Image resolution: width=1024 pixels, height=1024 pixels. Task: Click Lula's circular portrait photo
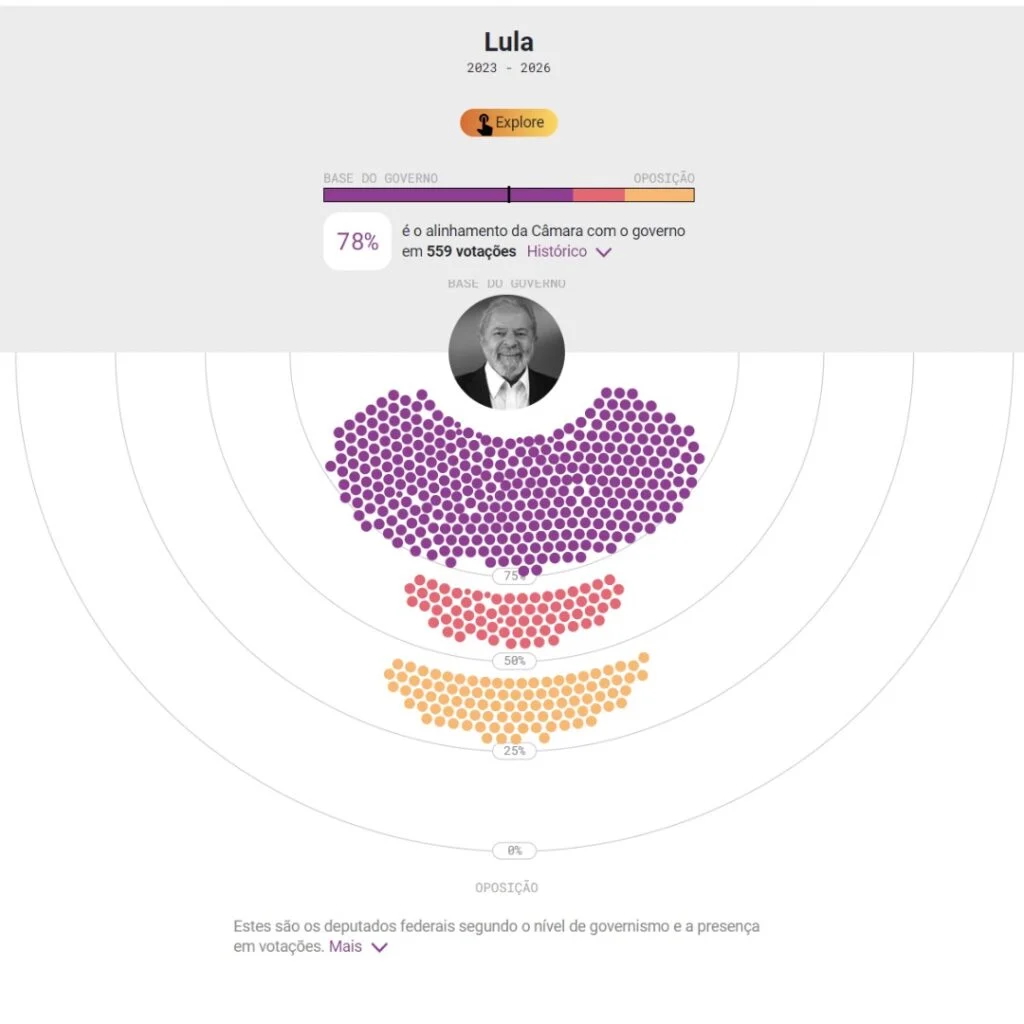[x=507, y=352]
